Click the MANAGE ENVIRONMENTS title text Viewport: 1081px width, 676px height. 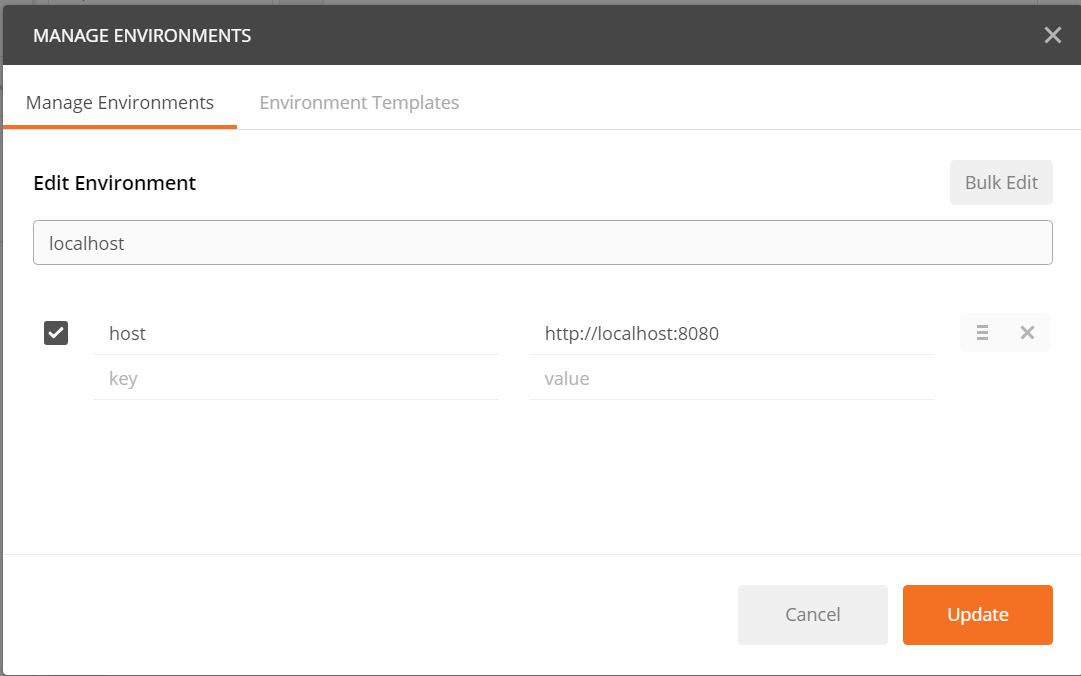pos(142,36)
